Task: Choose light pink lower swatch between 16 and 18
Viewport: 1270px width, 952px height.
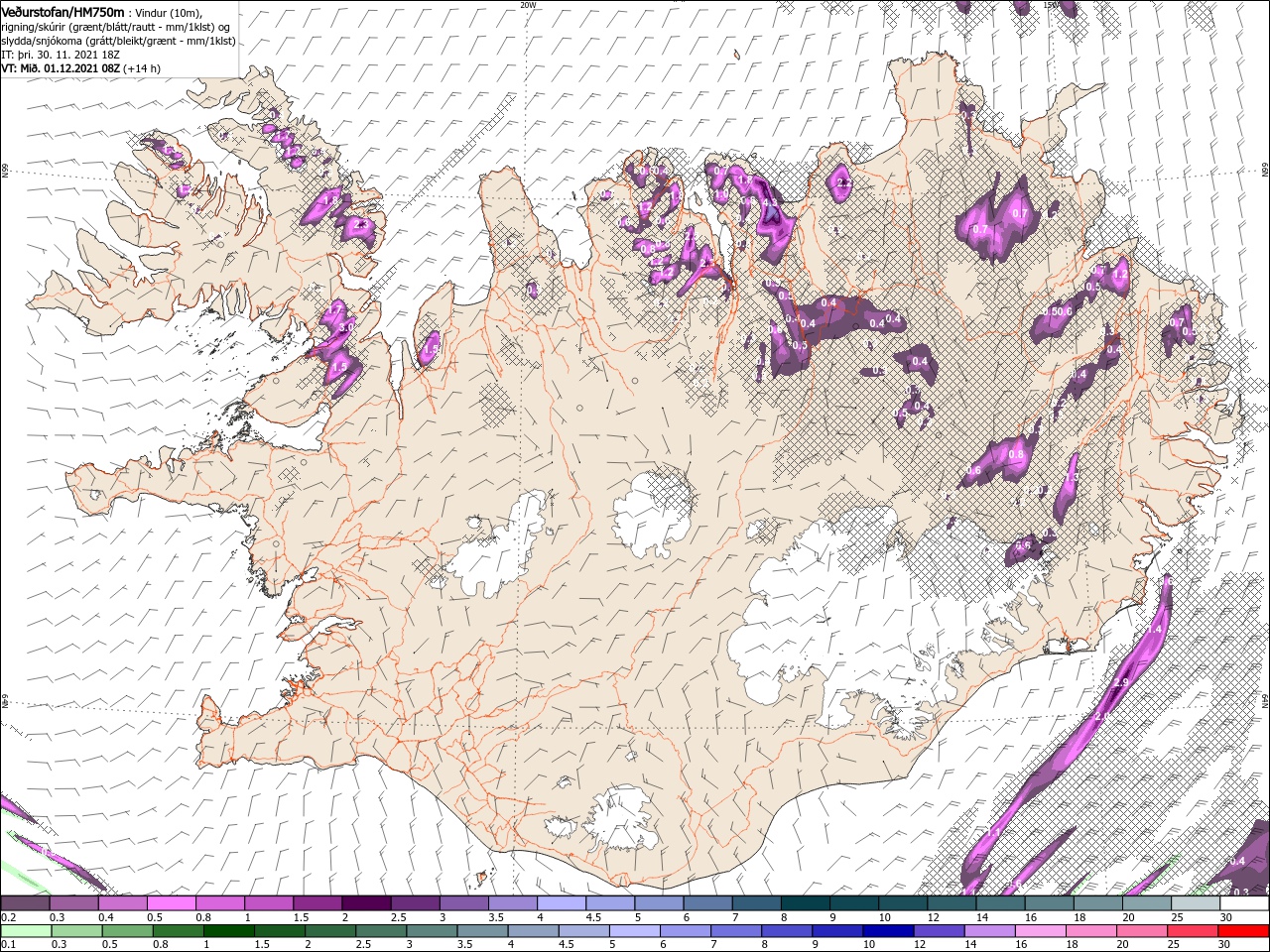Action: [x=1041, y=931]
